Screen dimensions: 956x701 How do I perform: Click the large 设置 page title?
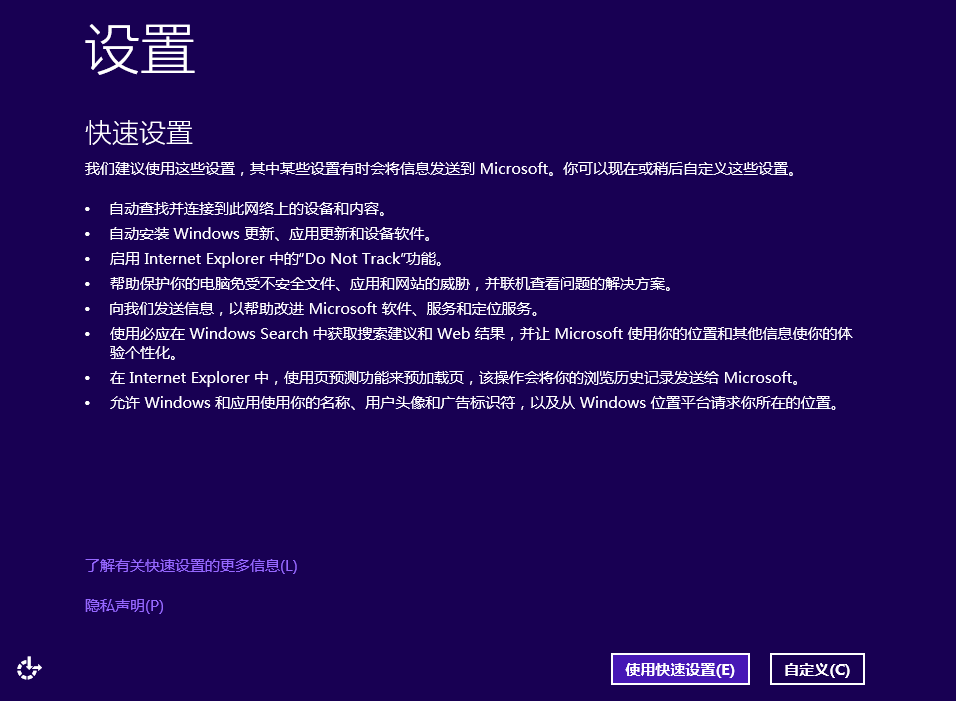pyautogui.click(x=140, y=48)
